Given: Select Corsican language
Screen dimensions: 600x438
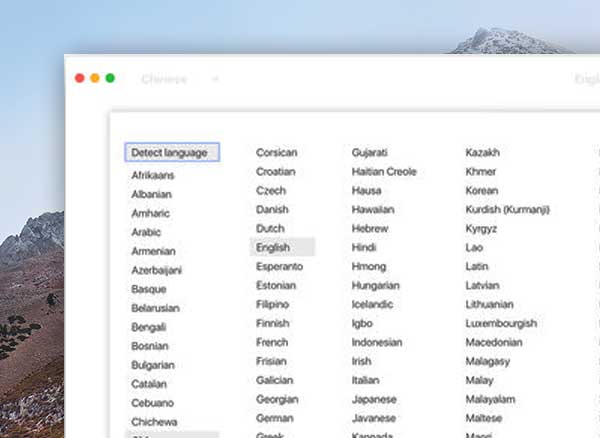Looking at the screenshot, I should pos(277,152).
